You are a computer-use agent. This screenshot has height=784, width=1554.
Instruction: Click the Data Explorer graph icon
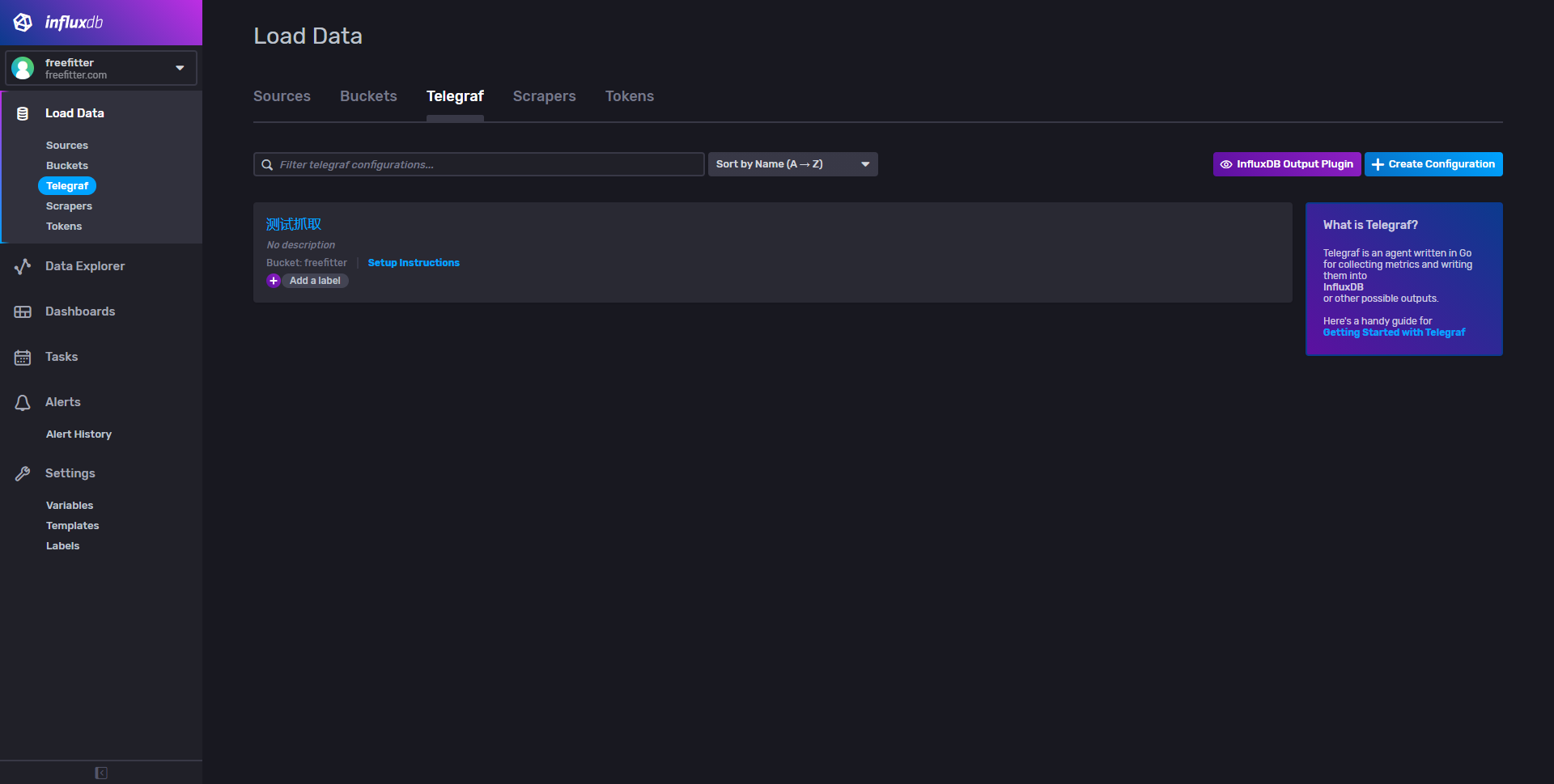(23, 266)
